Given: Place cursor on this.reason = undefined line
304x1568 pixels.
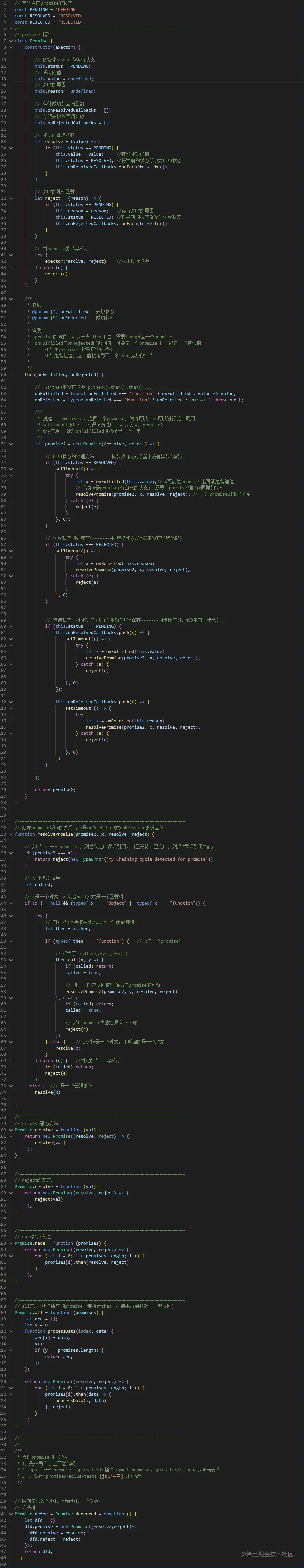Looking at the screenshot, I should [65, 91].
